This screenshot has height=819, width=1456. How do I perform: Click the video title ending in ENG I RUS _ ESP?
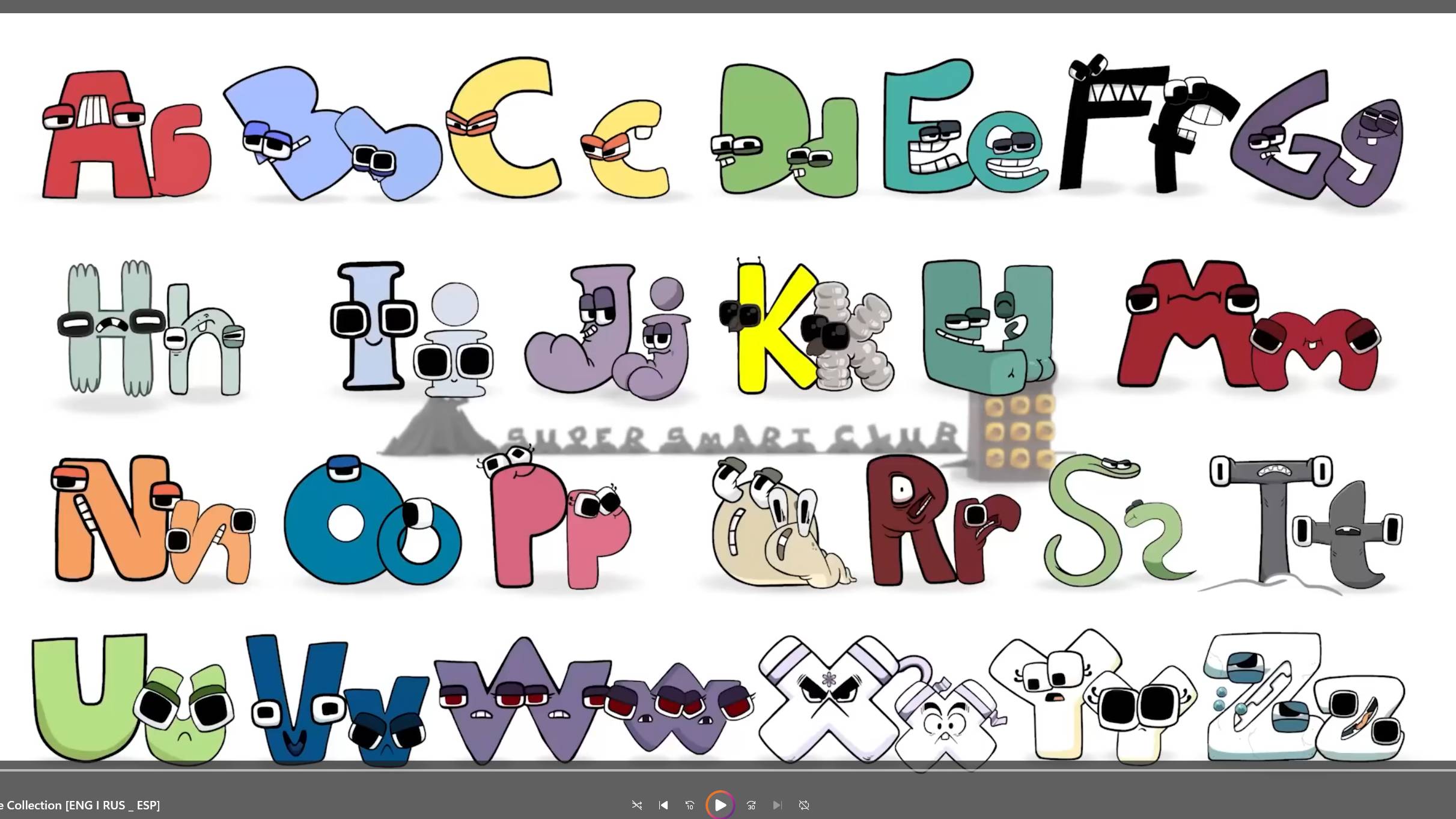81,805
